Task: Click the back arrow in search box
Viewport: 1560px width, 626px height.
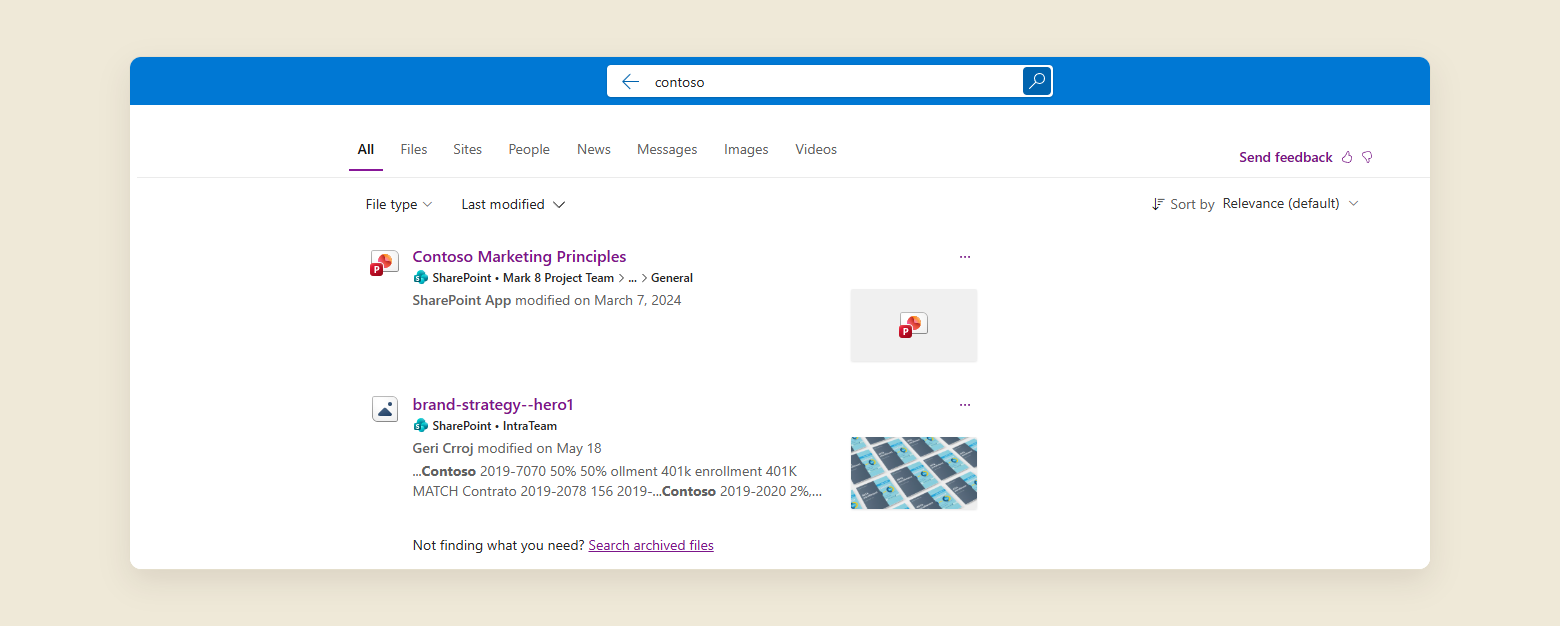Action: tap(630, 82)
